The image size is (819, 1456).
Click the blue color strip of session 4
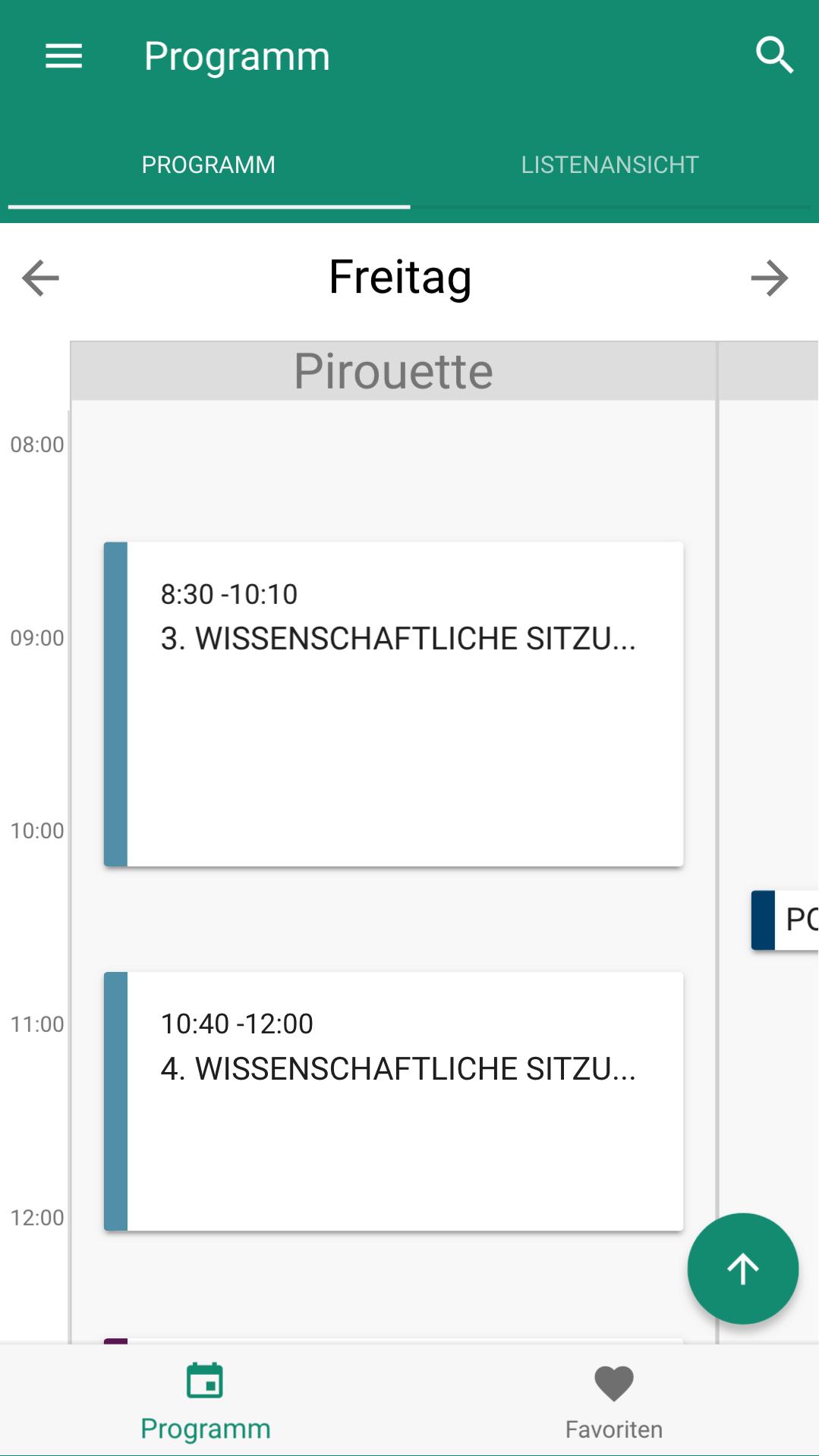[115, 1100]
